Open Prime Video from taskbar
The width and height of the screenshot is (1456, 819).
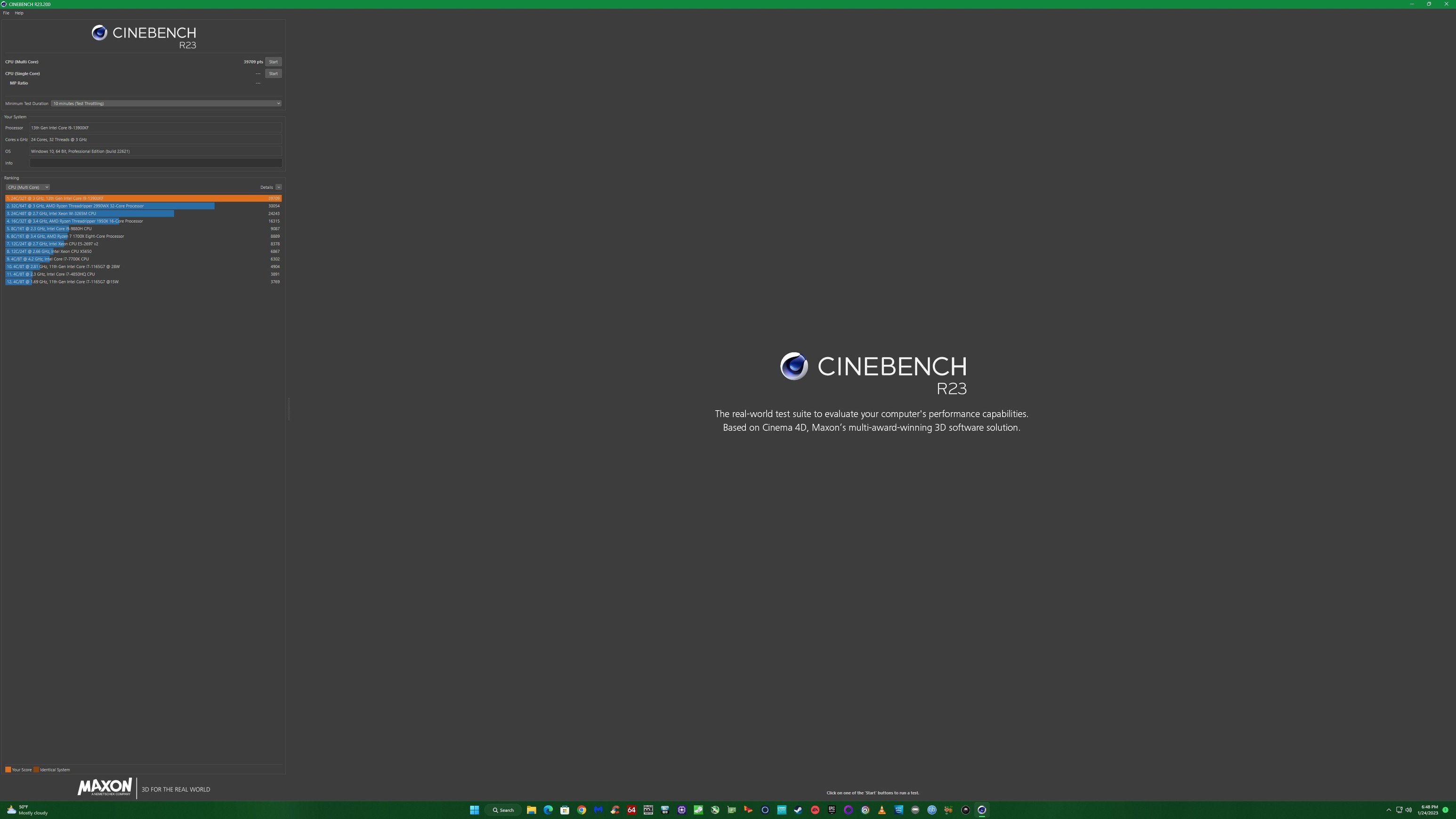pyautogui.click(x=898, y=810)
